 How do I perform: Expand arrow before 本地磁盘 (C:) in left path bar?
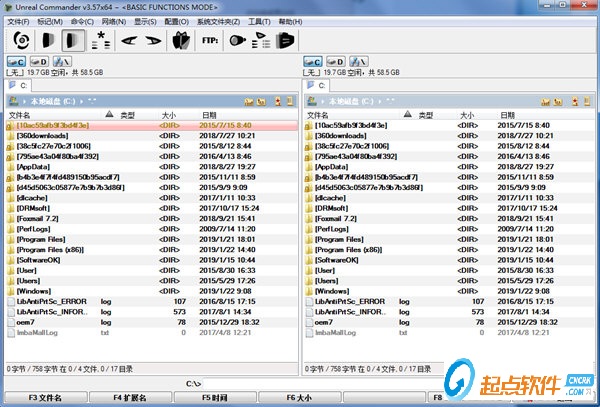tap(24, 102)
